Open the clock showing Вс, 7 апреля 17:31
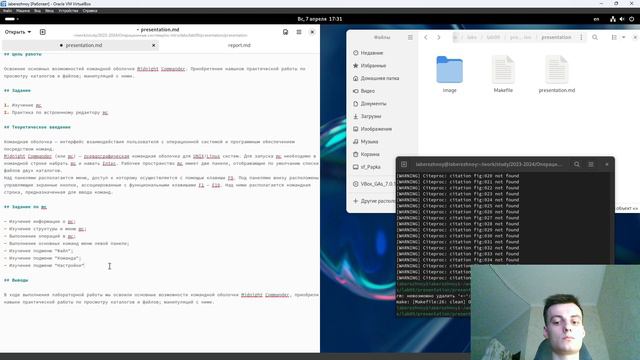Viewport: 640px width, 360px height. [x=320, y=19]
